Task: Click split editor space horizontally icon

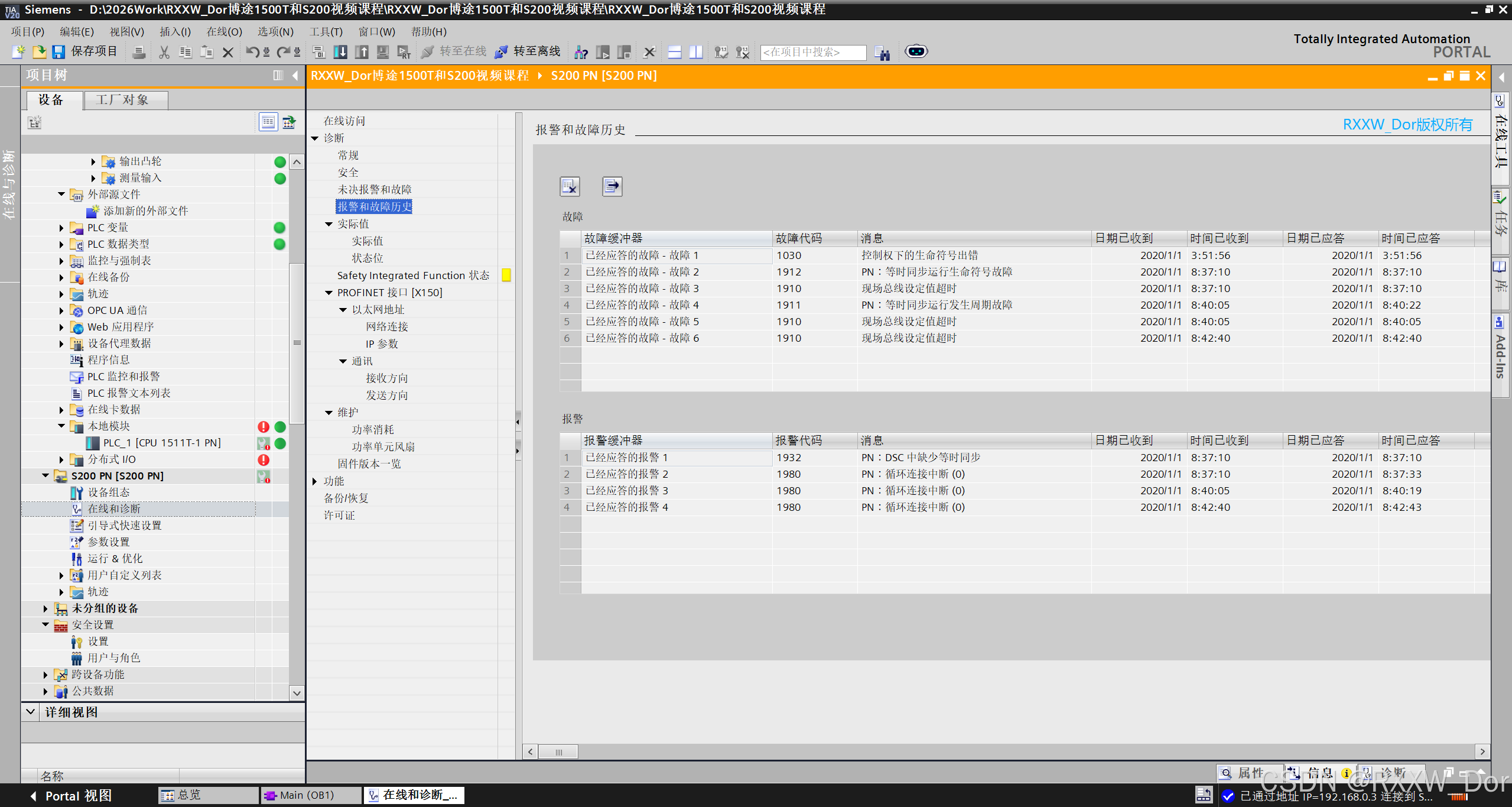Action: [x=675, y=52]
